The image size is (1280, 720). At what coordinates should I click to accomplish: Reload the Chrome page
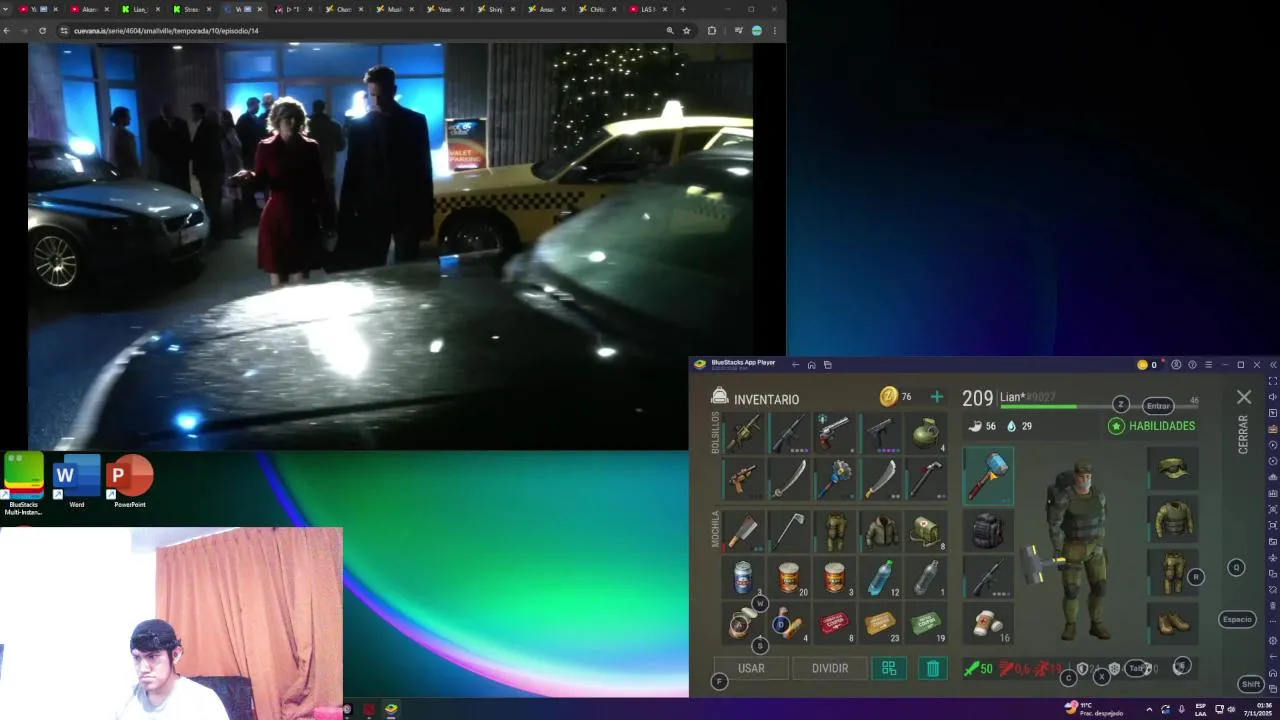point(42,31)
